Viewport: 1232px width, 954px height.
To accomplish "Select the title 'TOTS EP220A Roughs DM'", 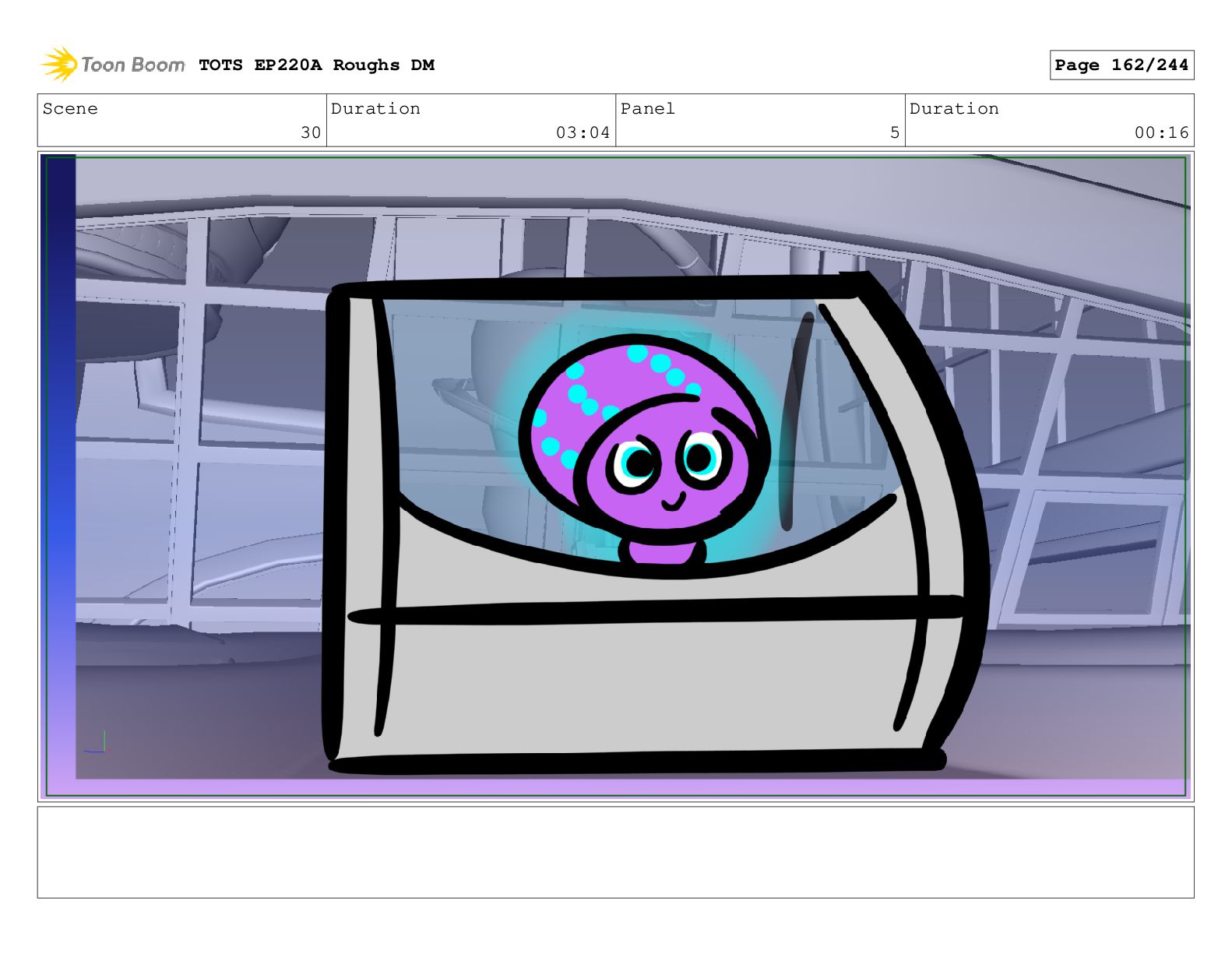I will click(x=316, y=65).
